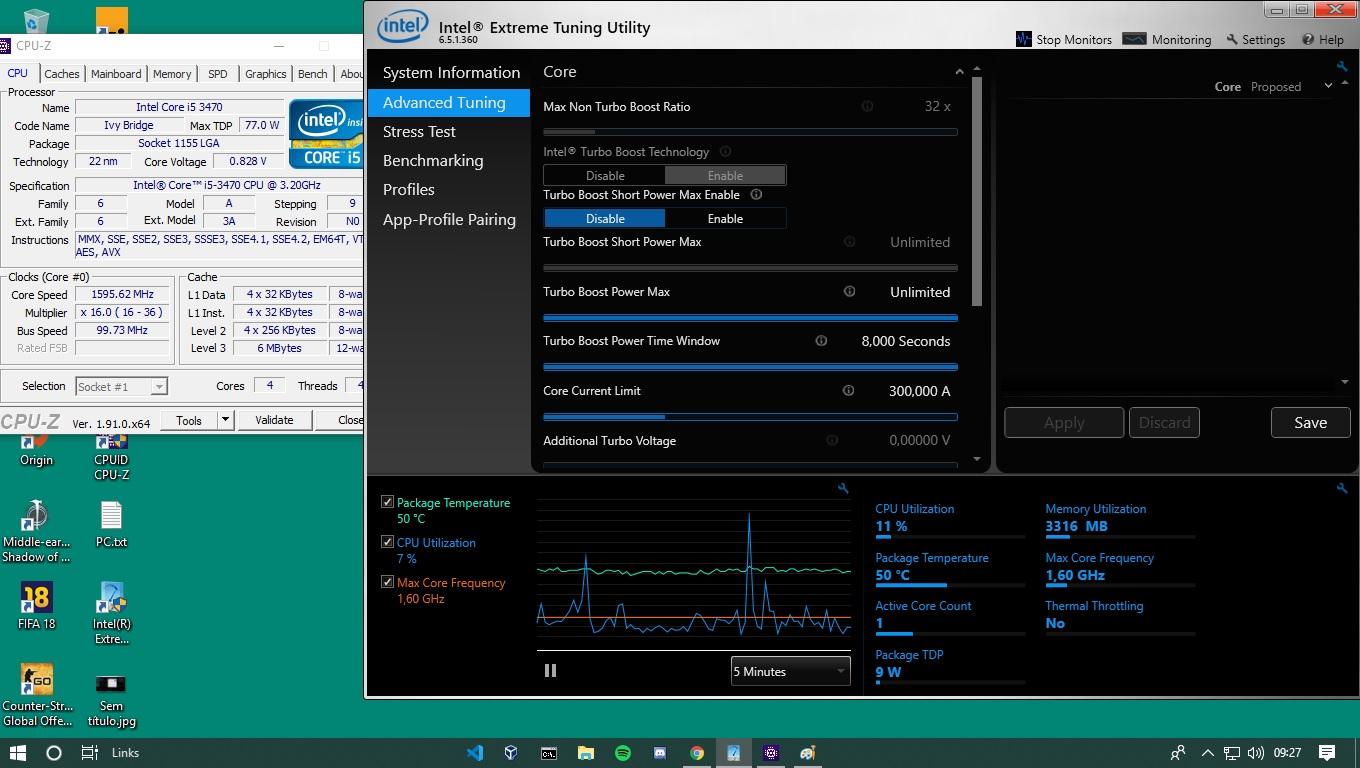Open the System Information section
This screenshot has height=768, width=1360.
[x=451, y=73]
